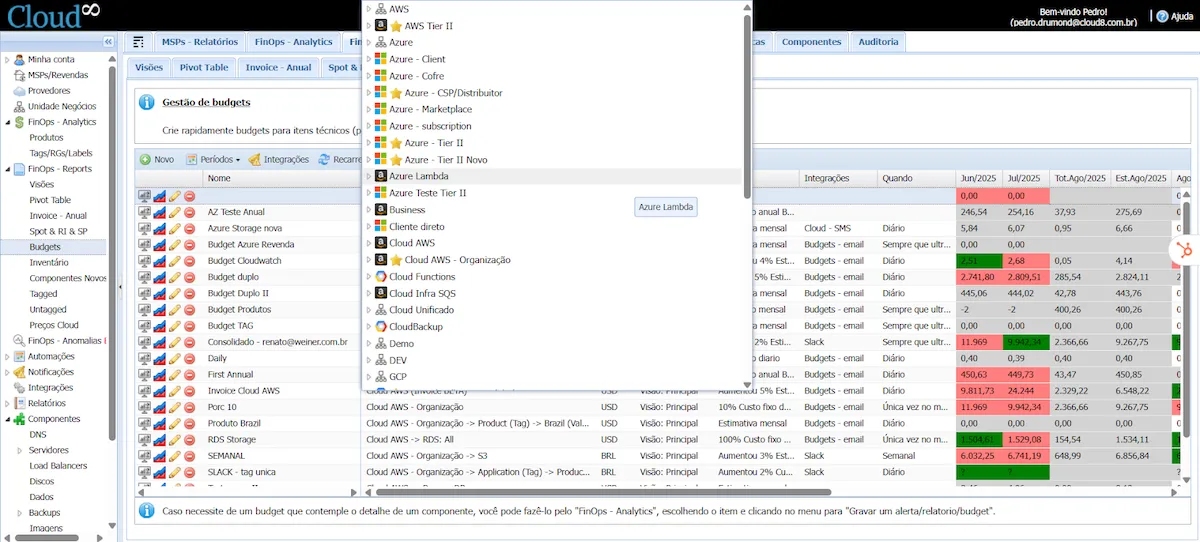The height and width of the screenshot is (542, 1200).
Task: Click the menu list icon left of MSPs - Relatórios
Action: point(138,42)
